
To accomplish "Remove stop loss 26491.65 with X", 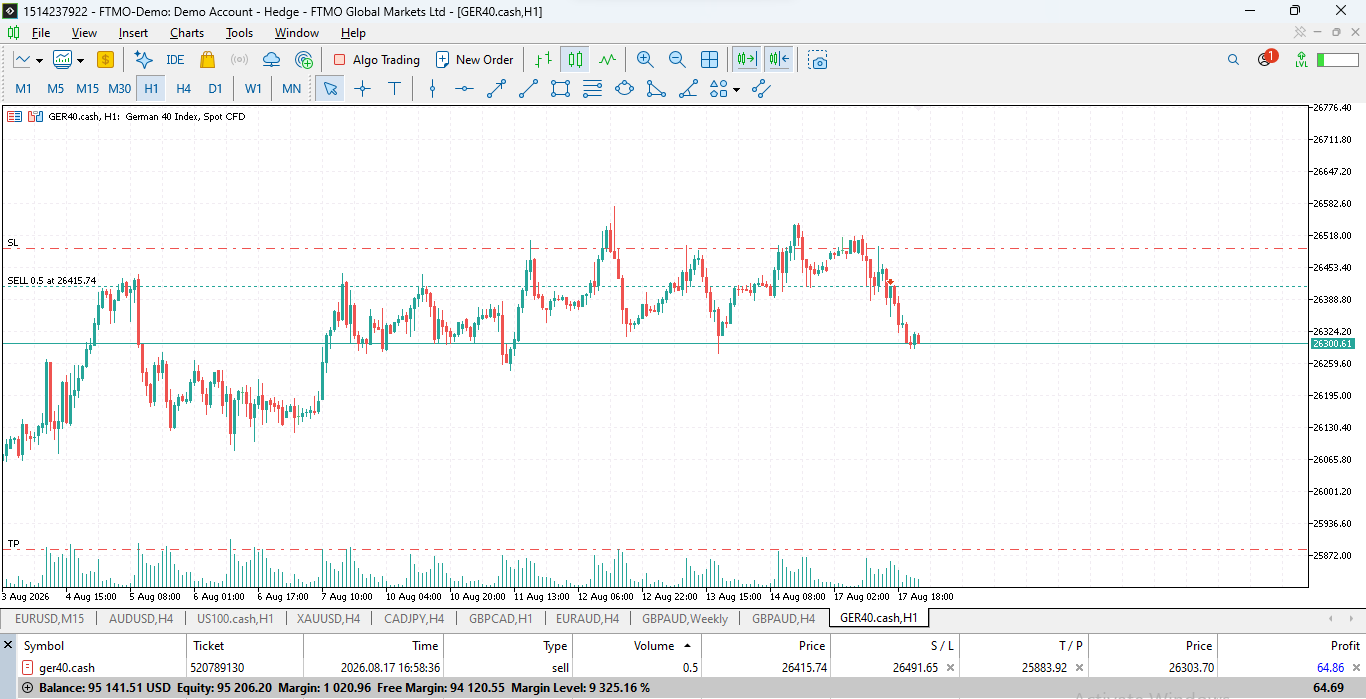I will coord(950,668).
